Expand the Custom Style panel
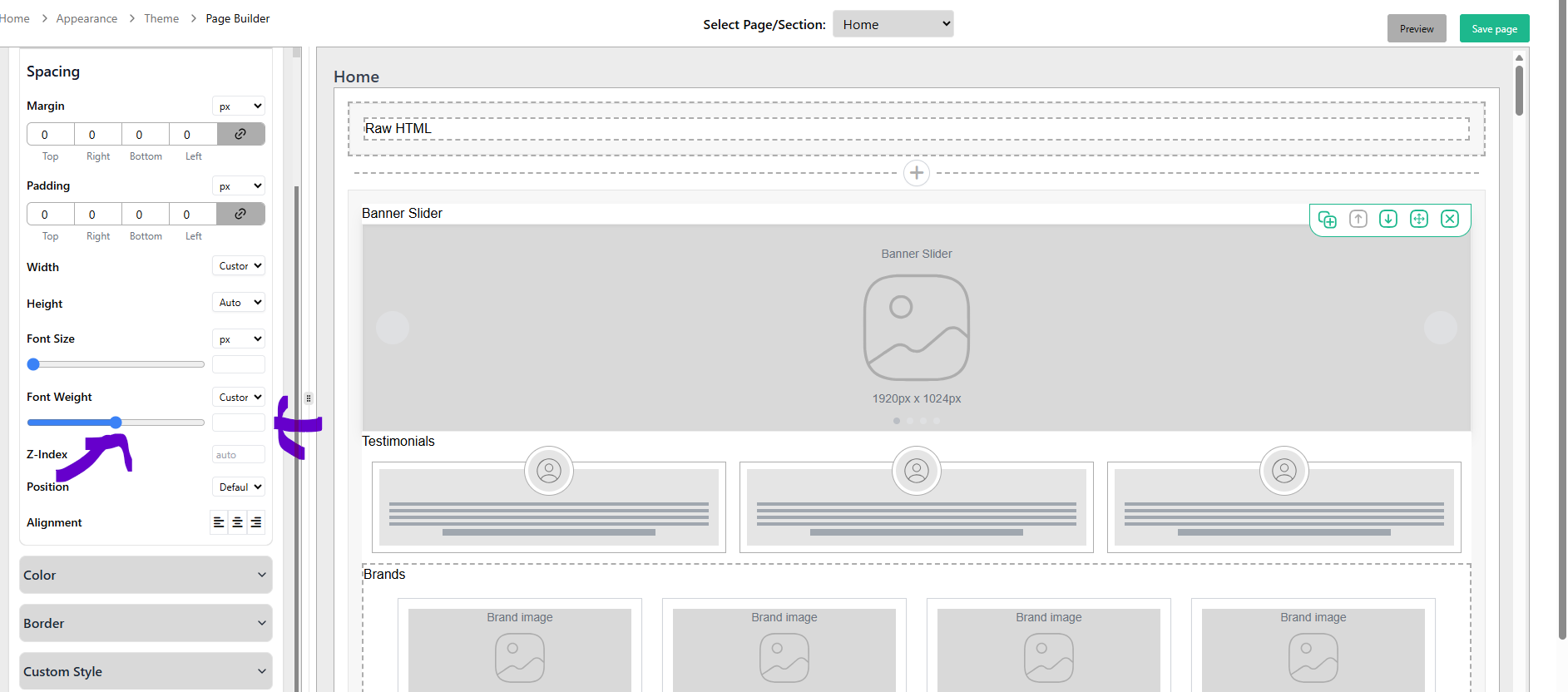This screenshot has height=692, width=1568. click(146, 671)
